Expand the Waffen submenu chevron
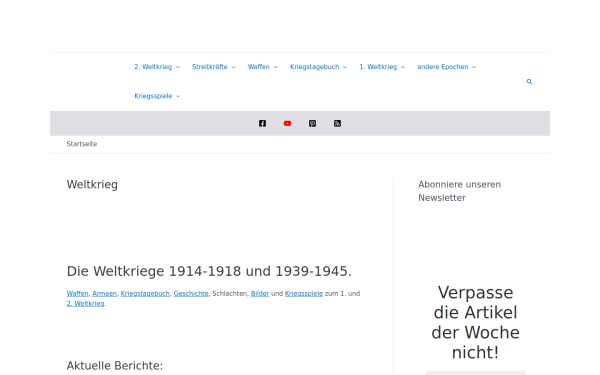Image resolution: width=600 pixels, height=375 pixels. [276, 67]
